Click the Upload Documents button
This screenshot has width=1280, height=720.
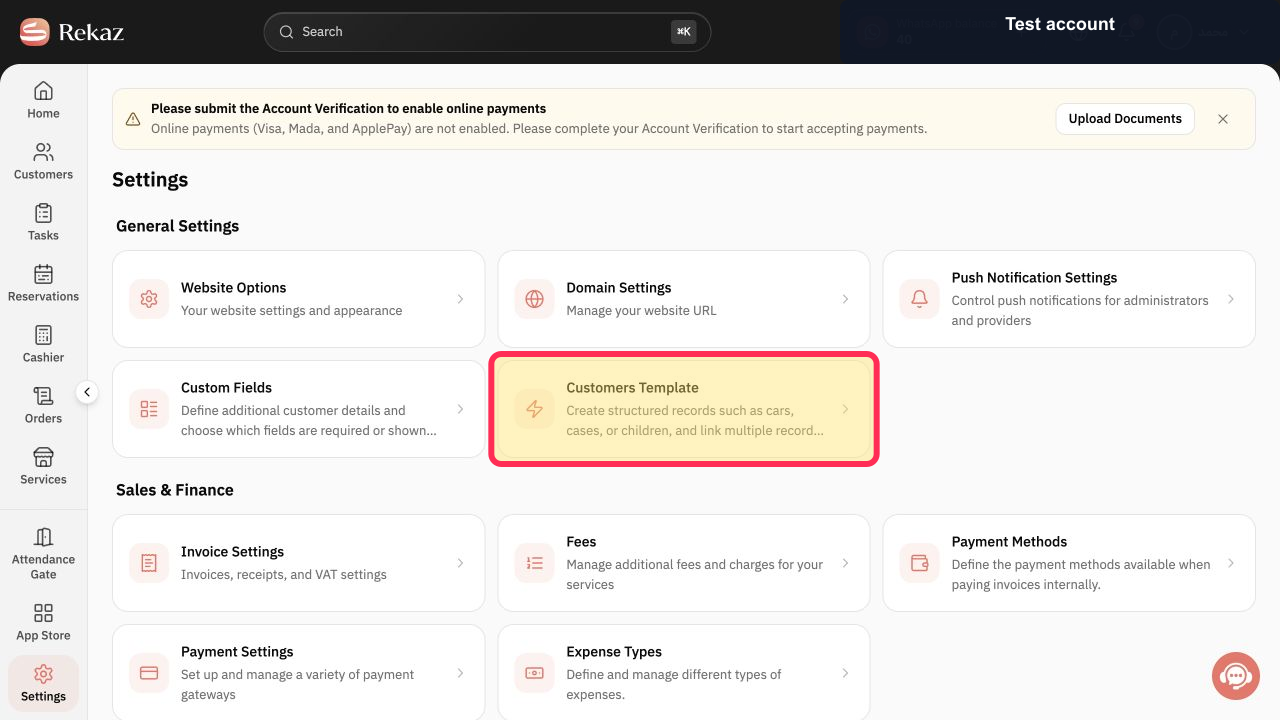click(1125, 118)
